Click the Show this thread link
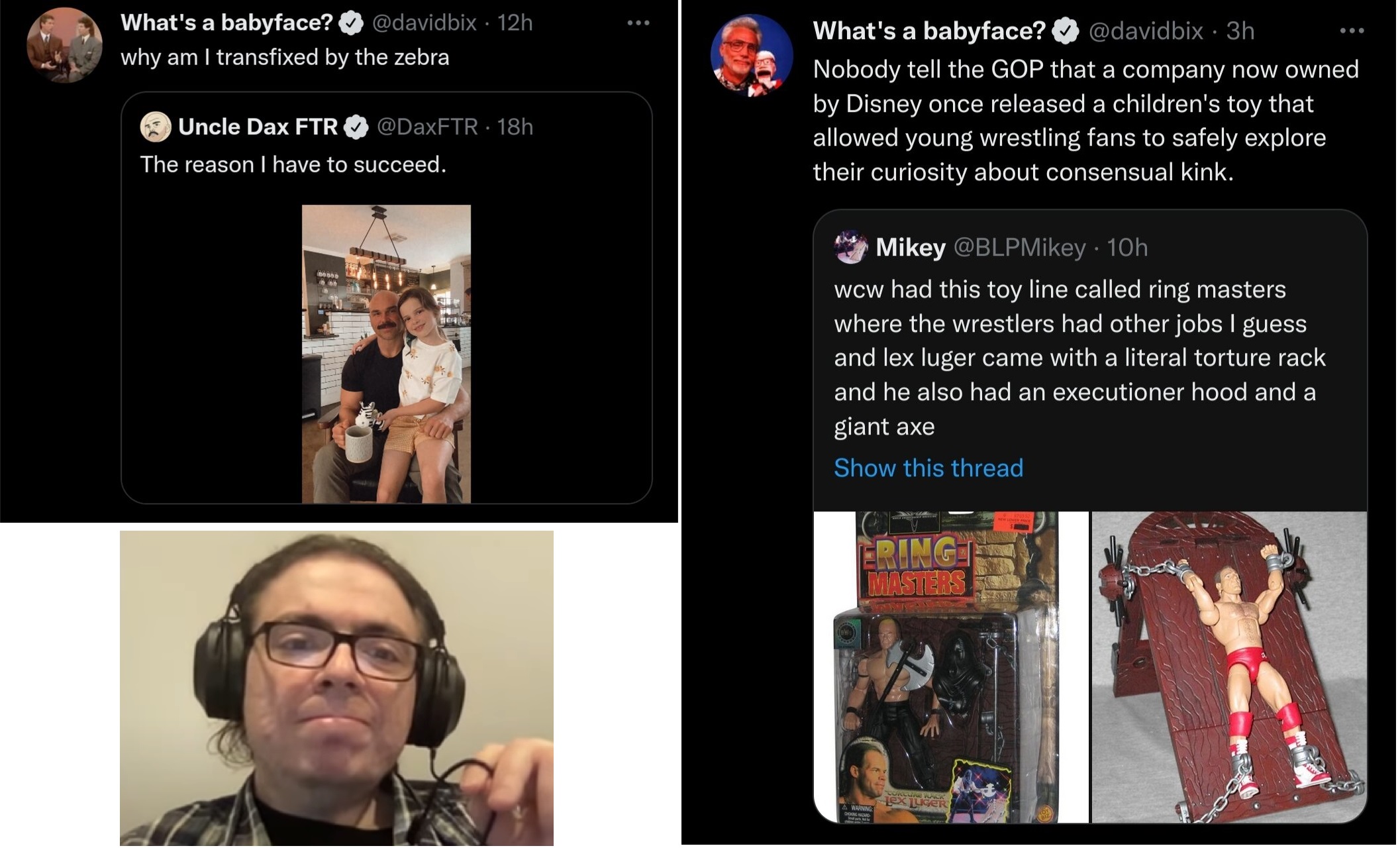Image resolution: width=1400 pixels, height=848 pixels. [928, 468]
